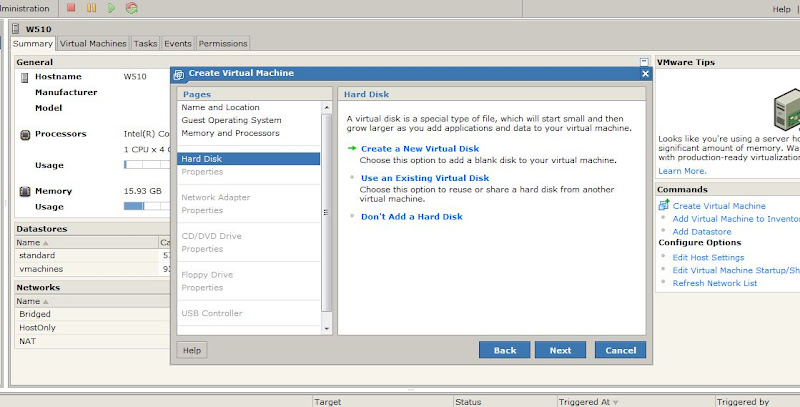Image resolution: width=800 pixels, height=407 pixels.
Task: Click the Create Virtual Machine dialog title icon
Action: pyautogui.click(x=179, y=74)
